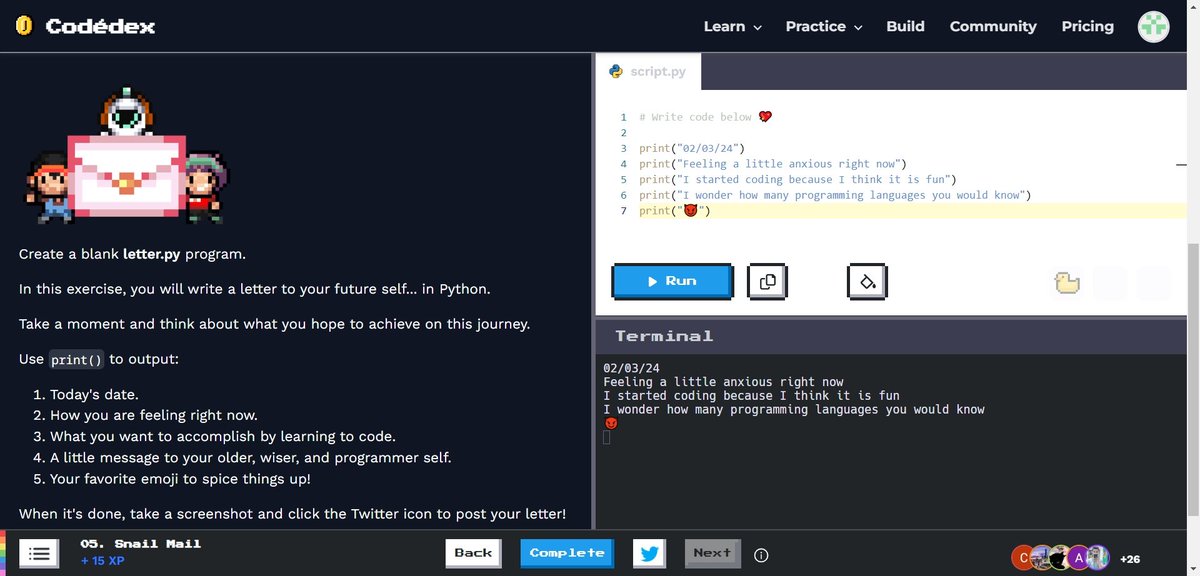
Task: Open the user profile avatar
Action: tap(1154, 27)
